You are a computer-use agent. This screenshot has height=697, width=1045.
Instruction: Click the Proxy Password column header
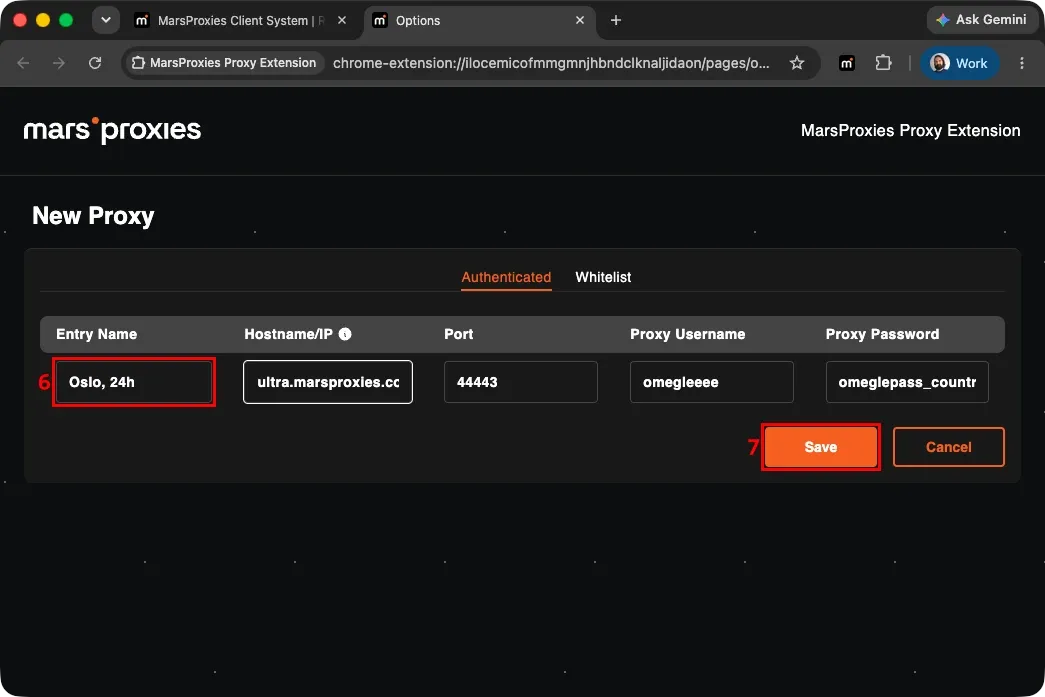pos(882,335)
